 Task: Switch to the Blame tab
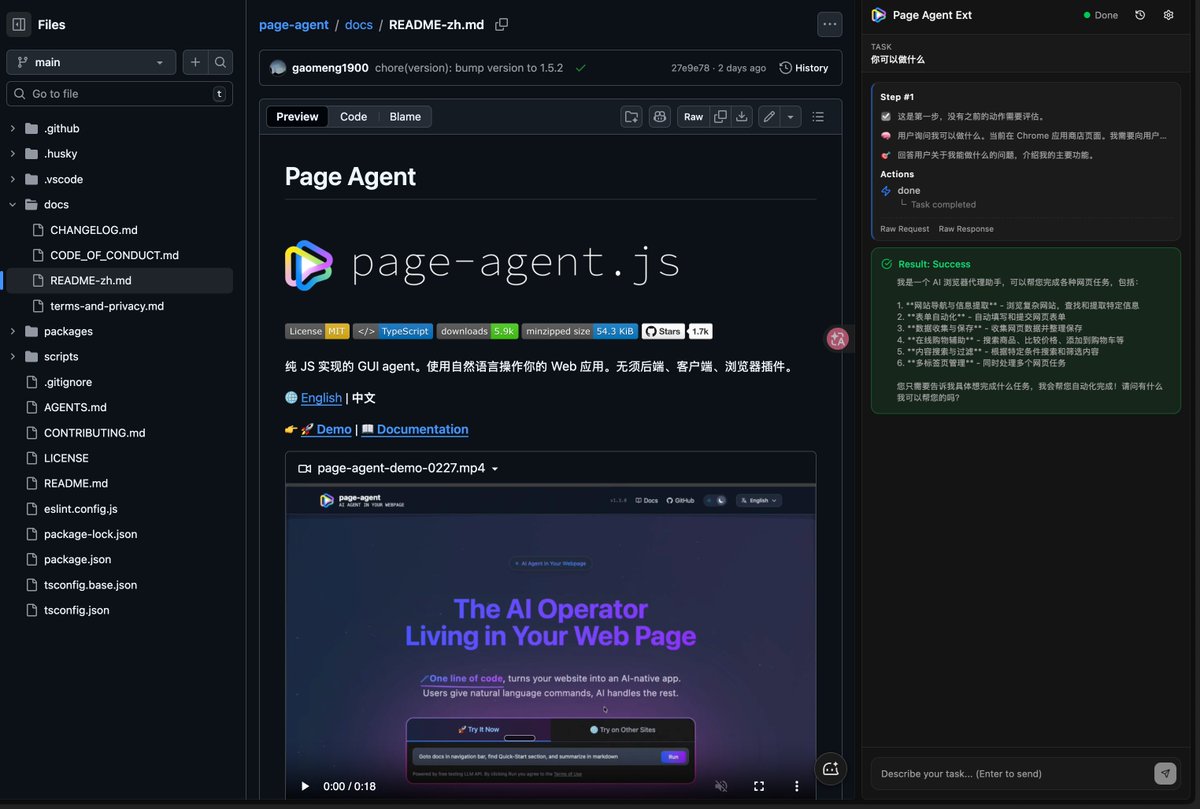click(405, 117)
